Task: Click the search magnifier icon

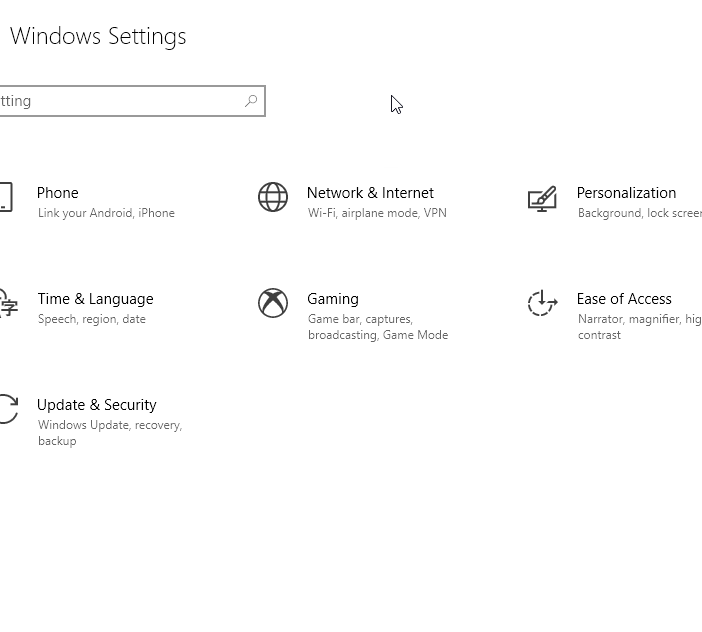Action: [251, 101]
